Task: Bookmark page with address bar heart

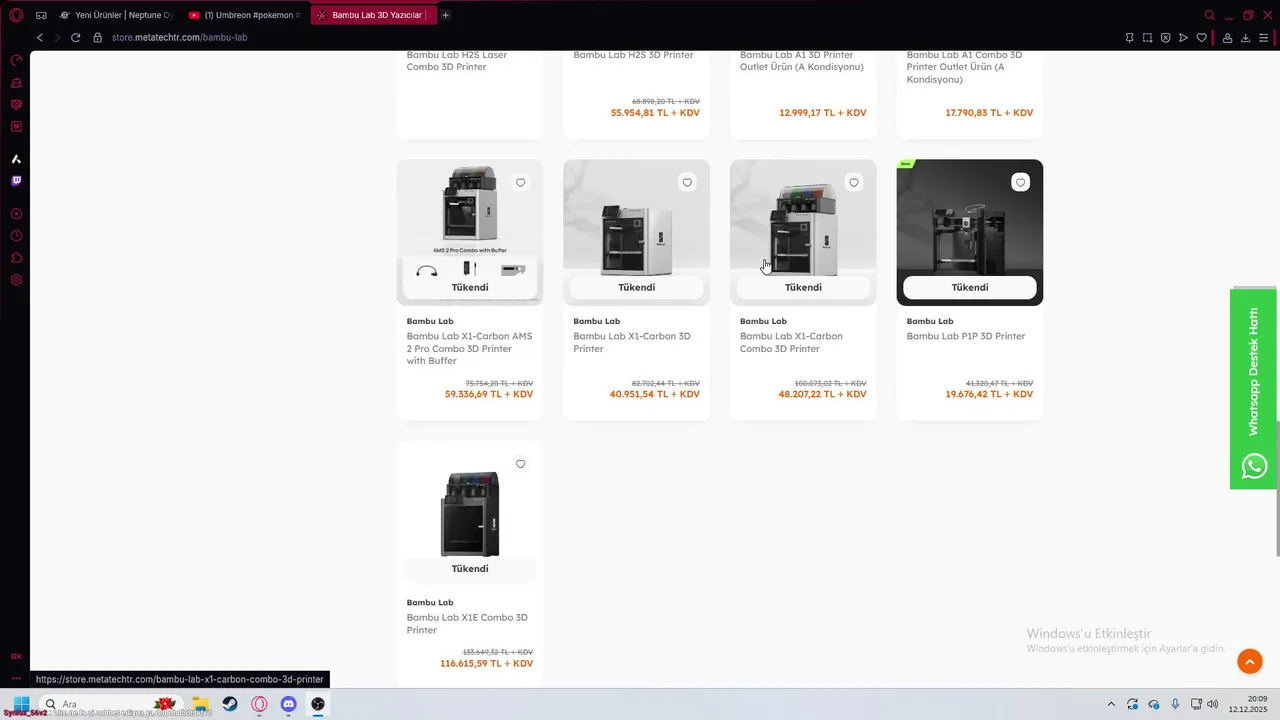Action: tap(1201, 37)
